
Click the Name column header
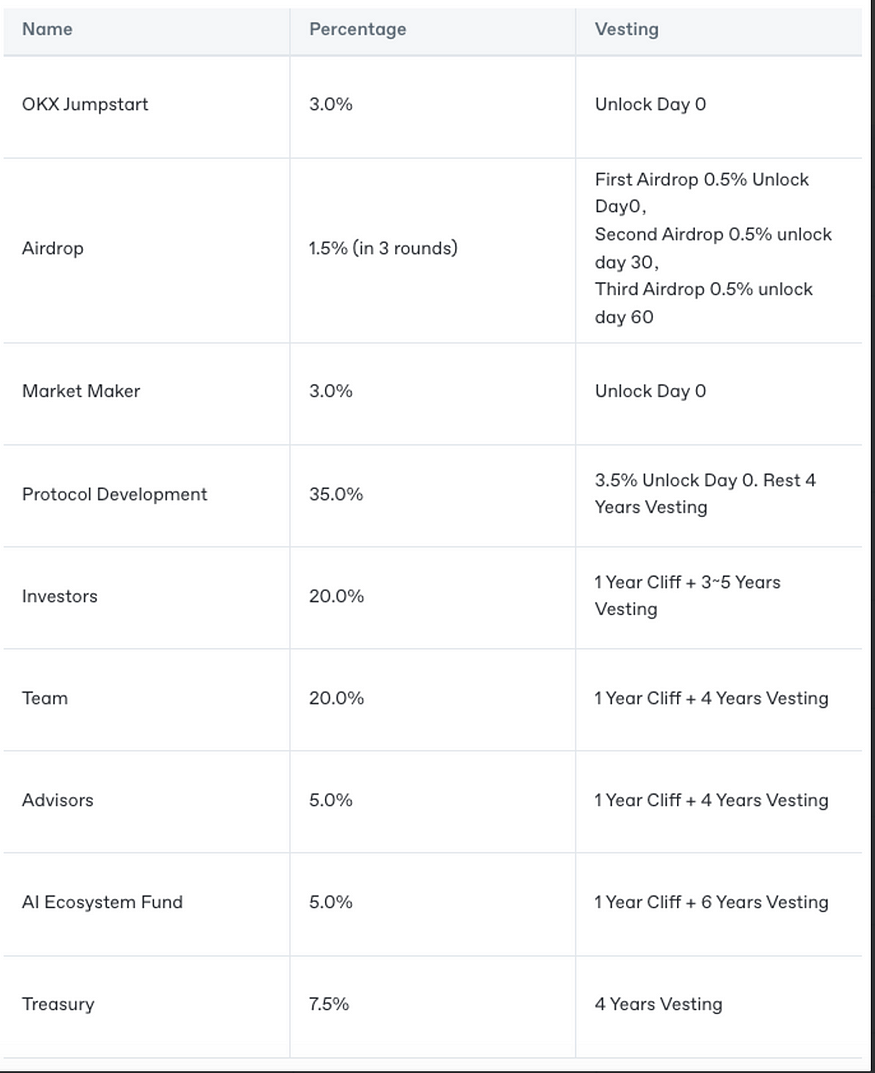click(x=47, y=29)
